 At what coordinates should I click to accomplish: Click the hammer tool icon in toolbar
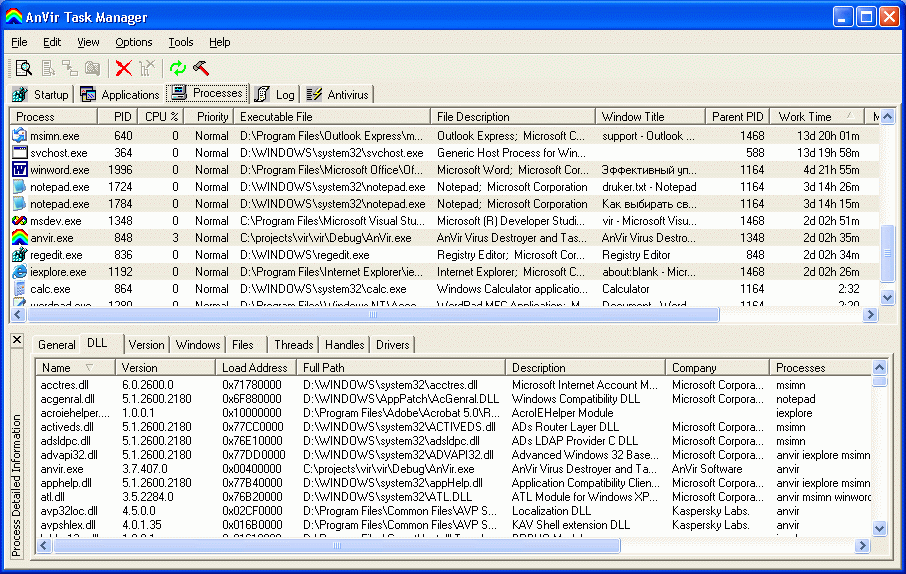click(x=201, y=68)
